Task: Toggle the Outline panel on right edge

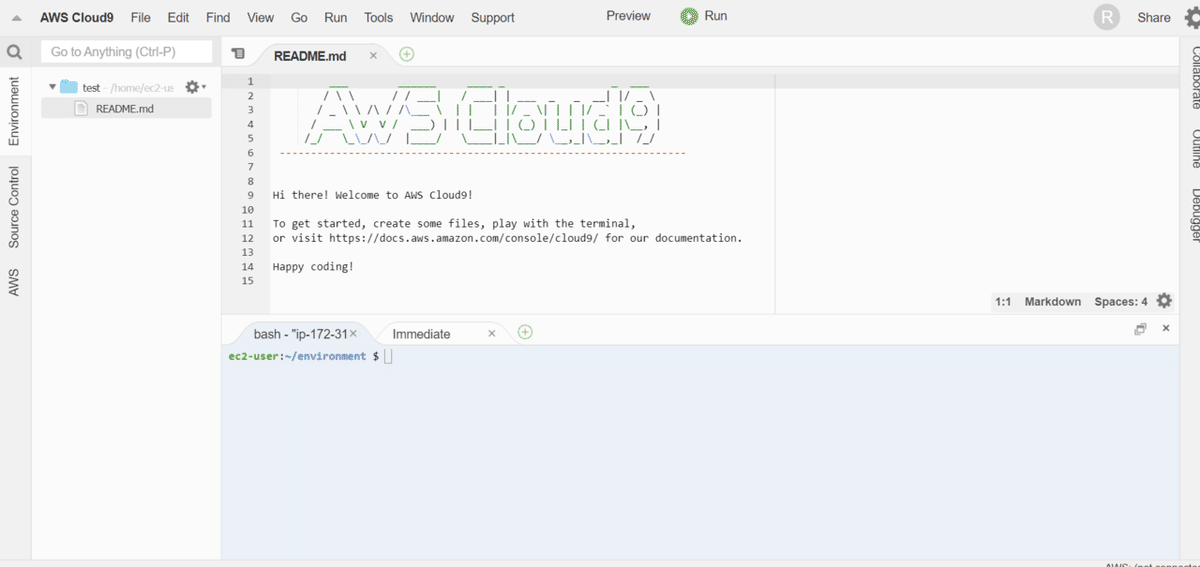Action: click(1193, 148)
